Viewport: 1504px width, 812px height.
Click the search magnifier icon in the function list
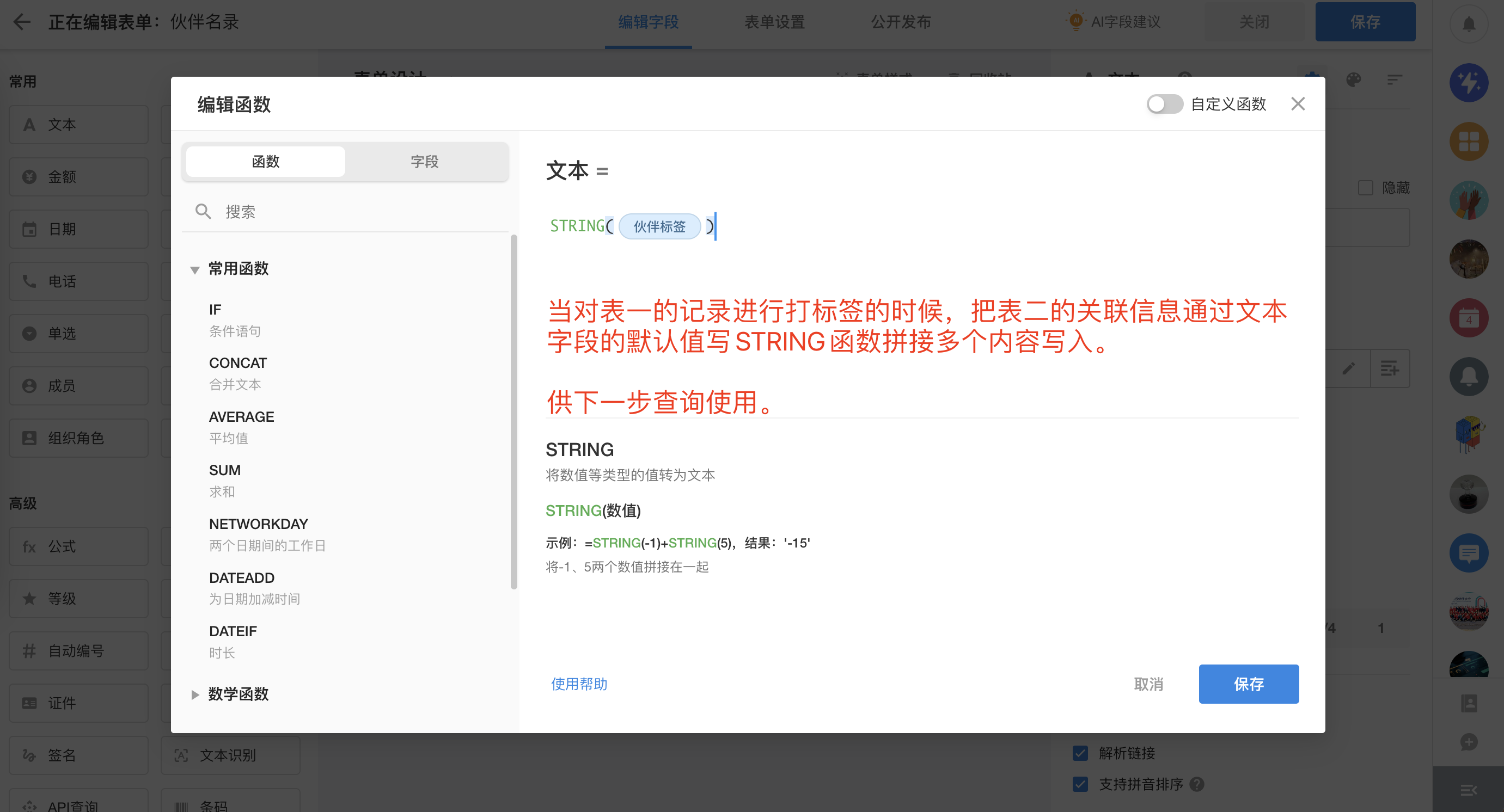tap(203, 211)
